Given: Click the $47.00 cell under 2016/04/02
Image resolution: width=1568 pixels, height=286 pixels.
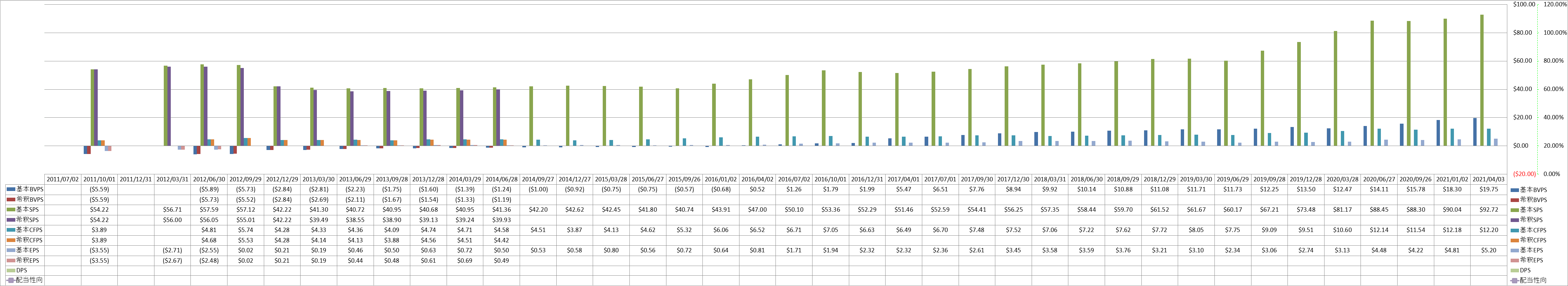Looking at the screenshot, I should coord(758,209).
